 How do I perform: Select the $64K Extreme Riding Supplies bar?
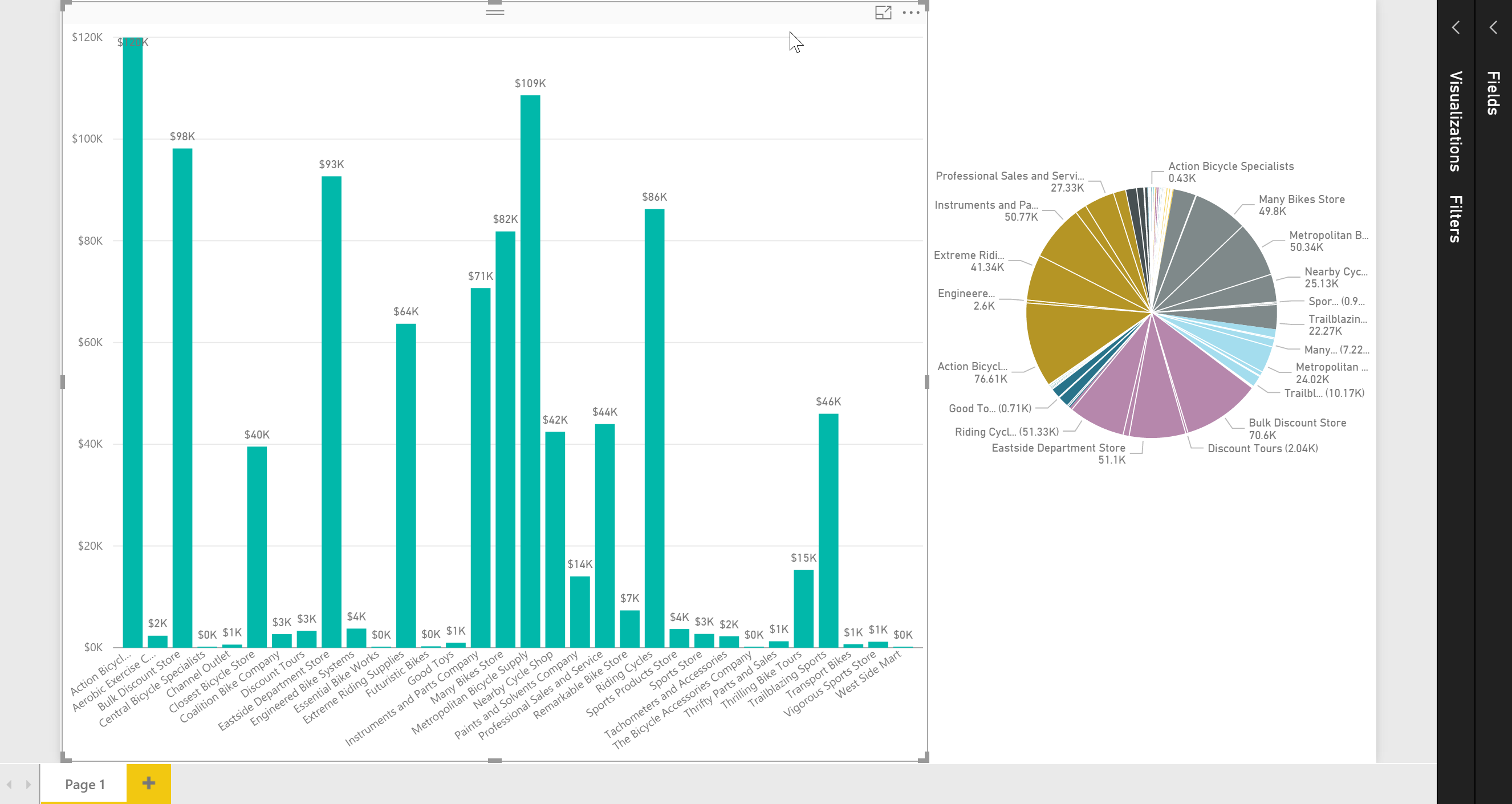tap(406, 486)
